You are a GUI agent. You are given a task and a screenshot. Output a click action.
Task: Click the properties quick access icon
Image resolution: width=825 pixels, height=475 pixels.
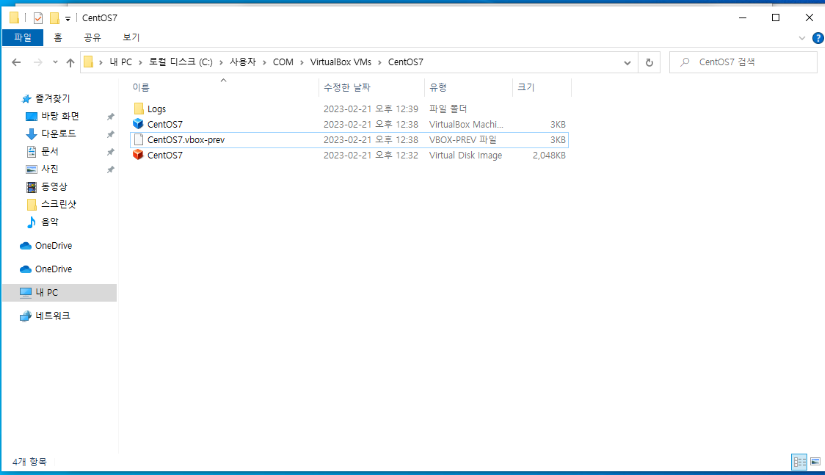[x=38, y=18]
